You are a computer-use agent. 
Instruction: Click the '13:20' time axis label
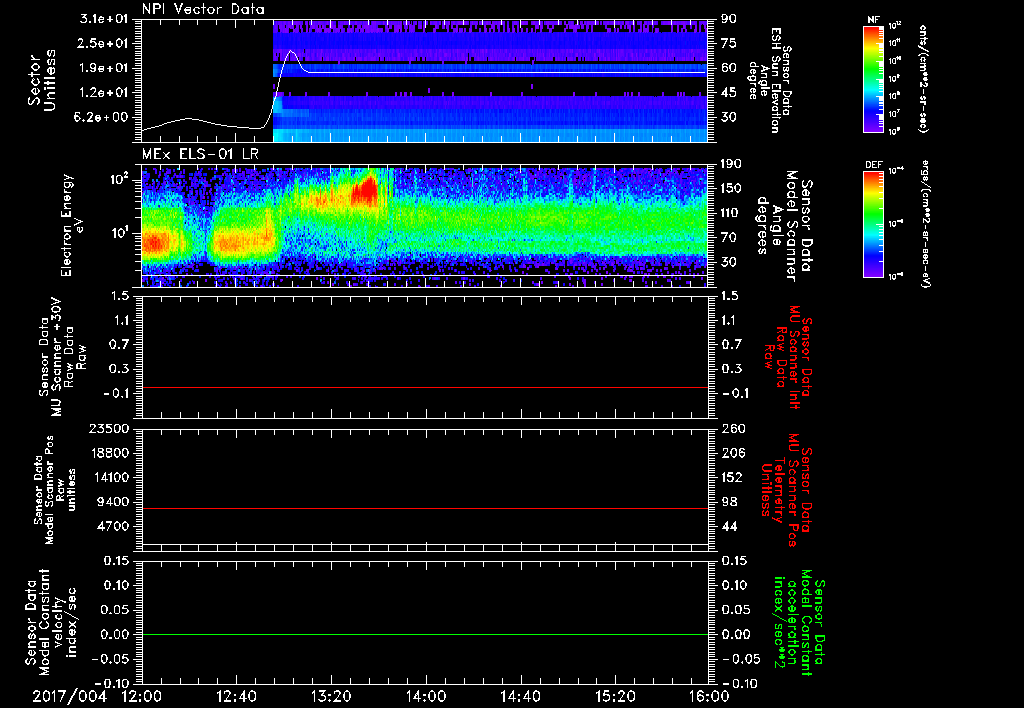tap(331, 696)
